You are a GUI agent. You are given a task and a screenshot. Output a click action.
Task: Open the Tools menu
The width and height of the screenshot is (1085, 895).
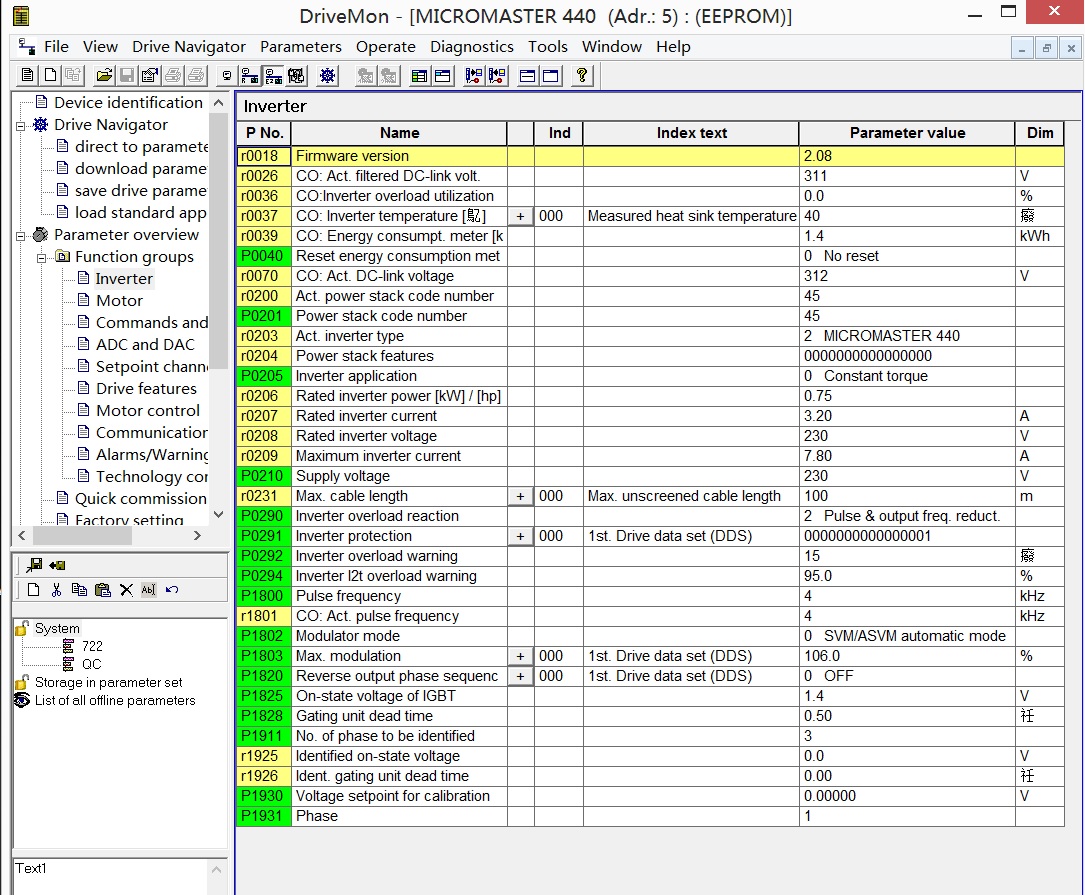[x=548, y=46]
